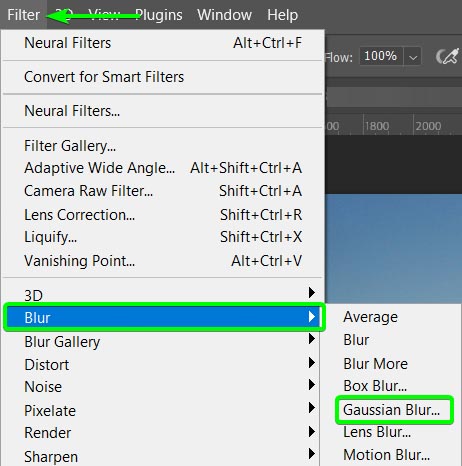Image resolution: width=462 pixels, height=466 pixels.
Task: Open the Filter menu
Action: click(x=23, y=15)
